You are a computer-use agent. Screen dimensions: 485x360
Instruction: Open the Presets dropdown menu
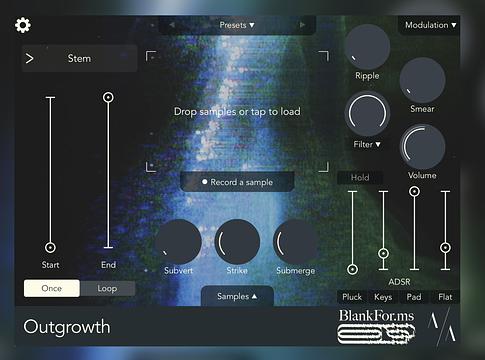(x=237, y=25)
